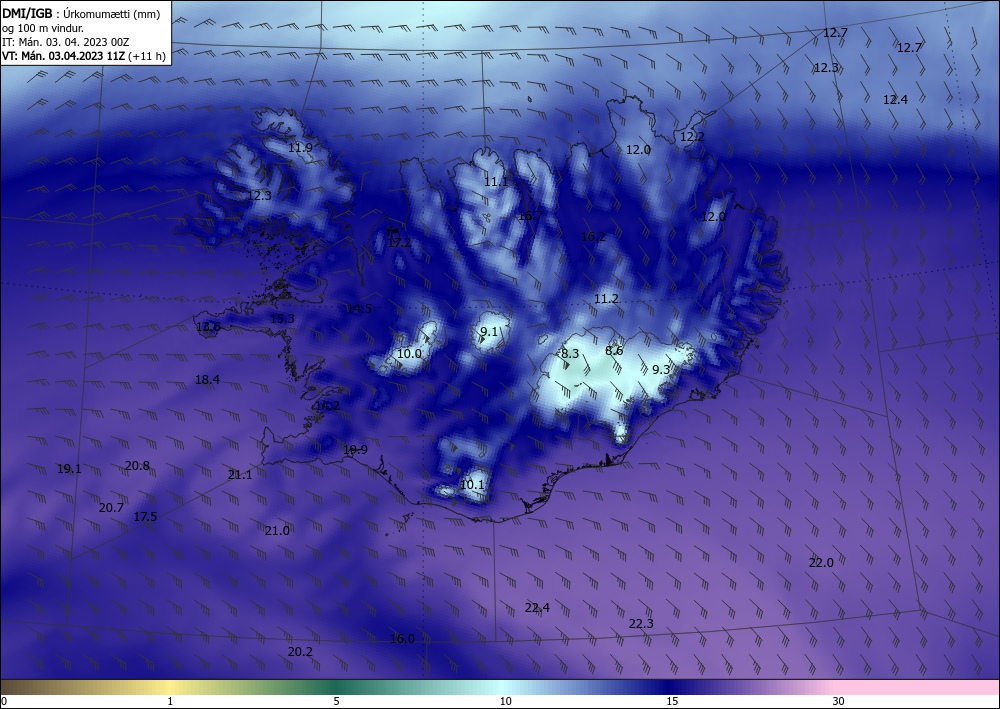1000x709 pixels.
Task: Select the "VT: Mán. 03.04.2023 11Z" valid time line
Action: 84,56
